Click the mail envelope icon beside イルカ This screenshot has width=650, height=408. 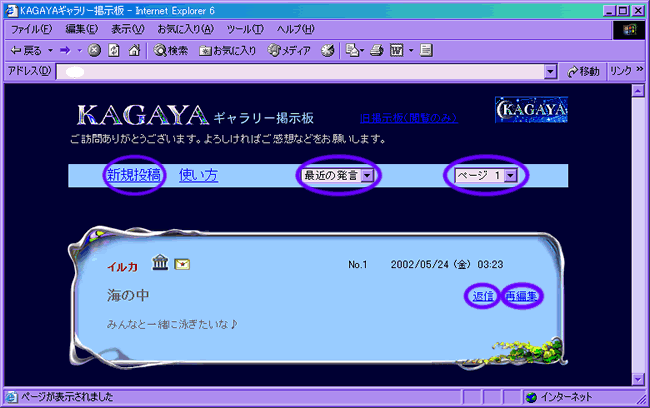click(182, 264)
